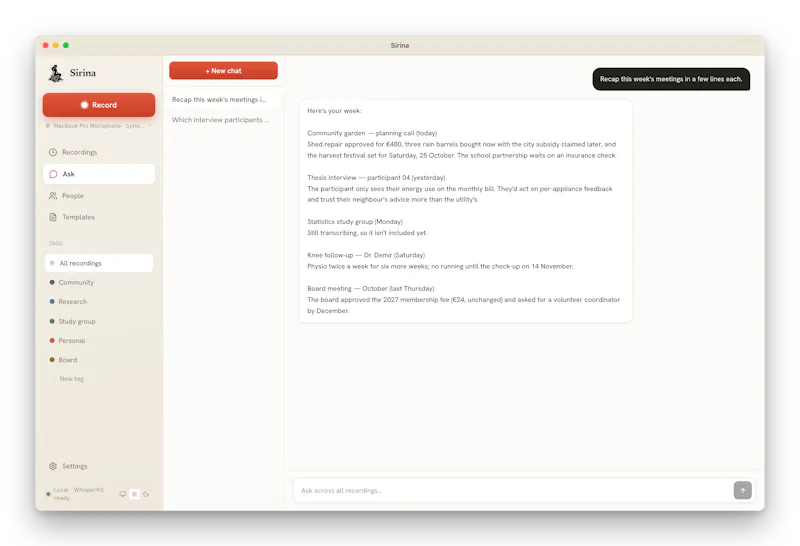
Task: Filter by the Community tag
Action: point(99,282)
